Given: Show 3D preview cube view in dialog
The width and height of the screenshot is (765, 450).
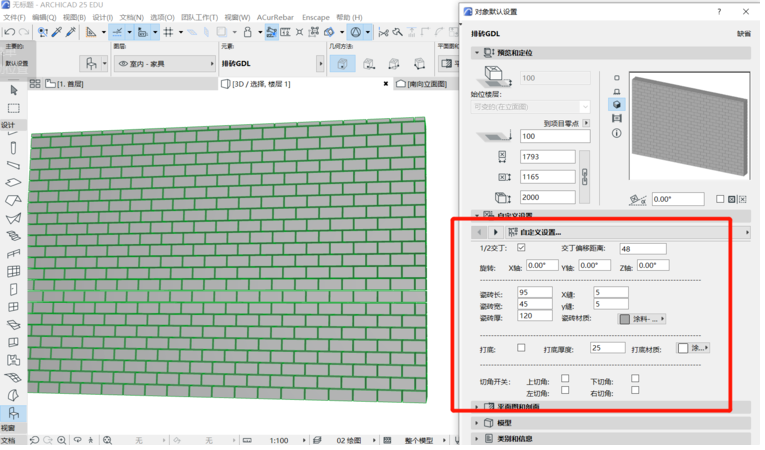Looking at the screenshot, I should (x=617, y=104).
